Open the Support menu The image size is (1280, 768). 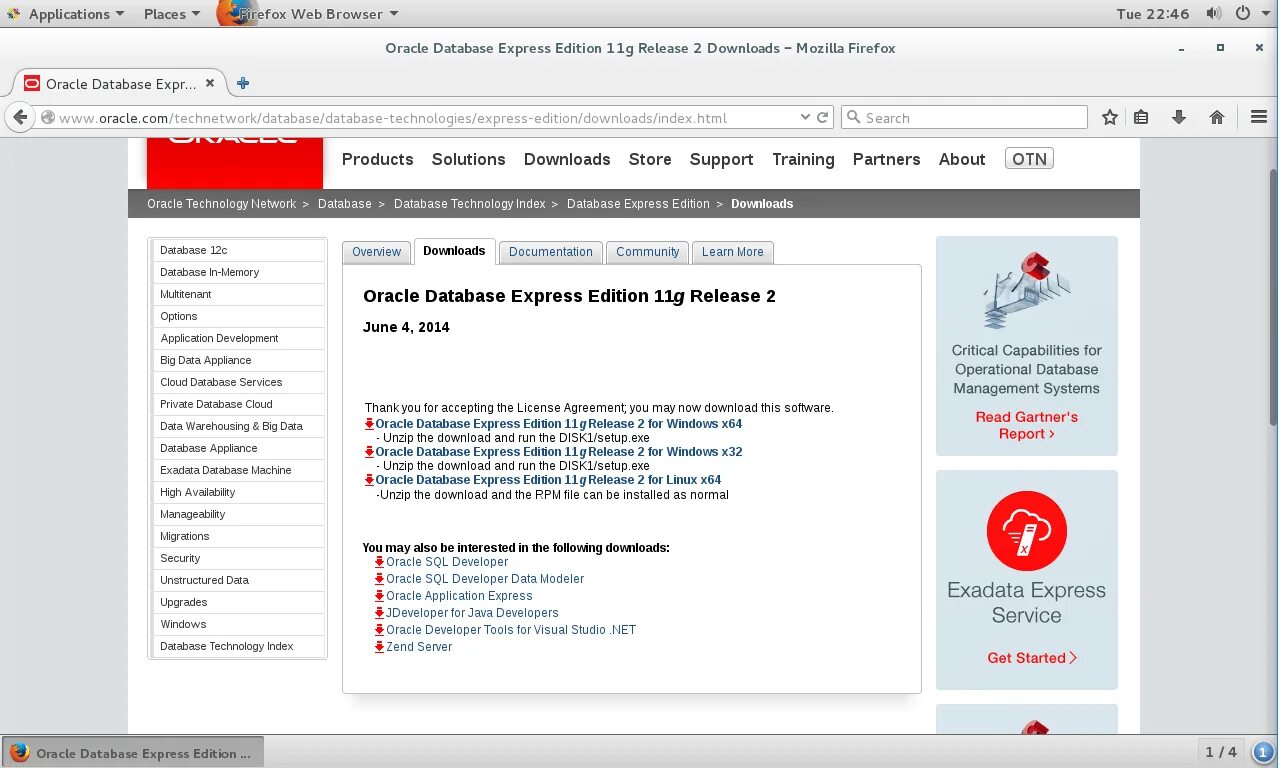coord(721,159)
